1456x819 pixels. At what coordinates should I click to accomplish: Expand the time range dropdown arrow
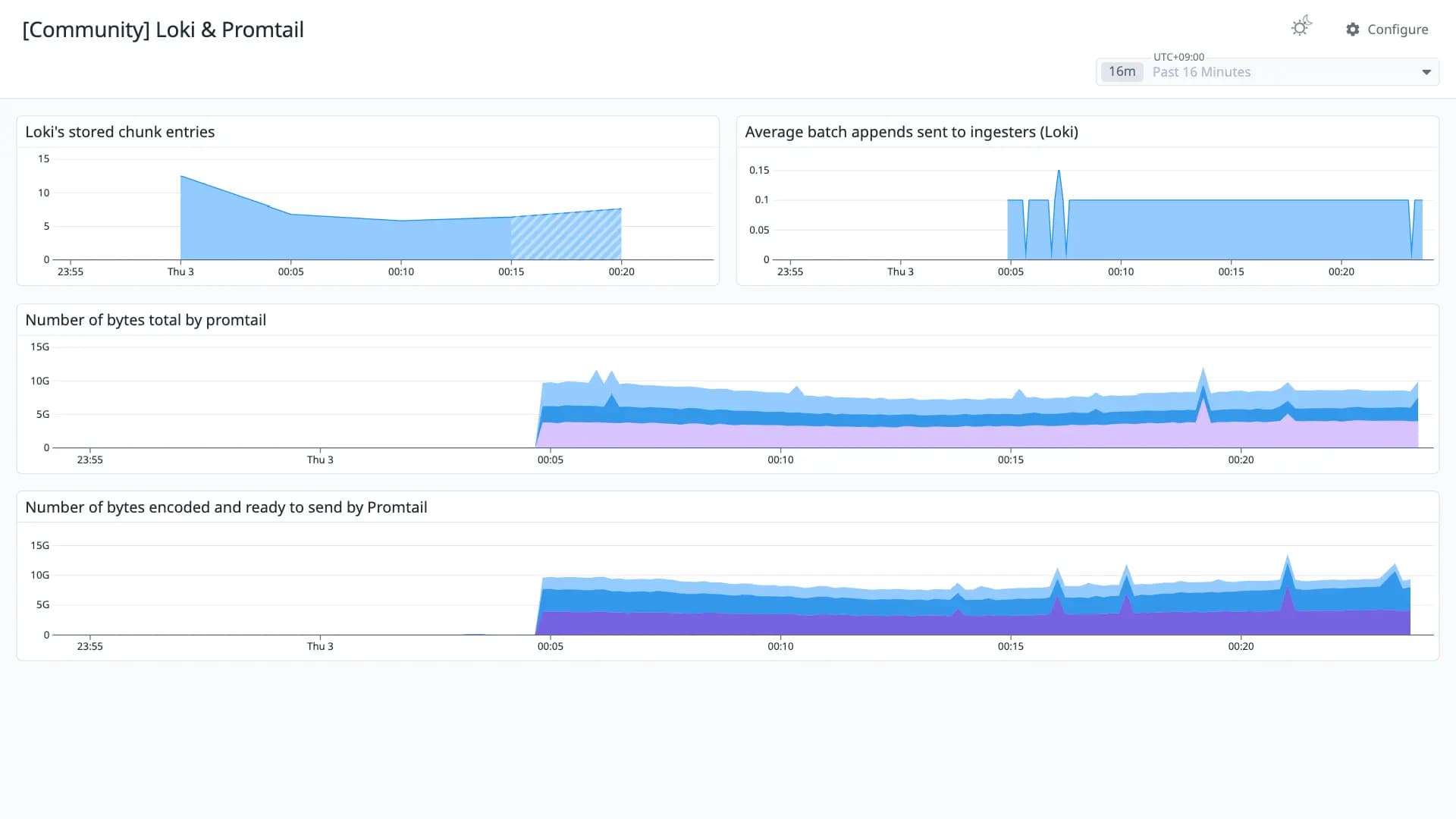pos(1426,72)
